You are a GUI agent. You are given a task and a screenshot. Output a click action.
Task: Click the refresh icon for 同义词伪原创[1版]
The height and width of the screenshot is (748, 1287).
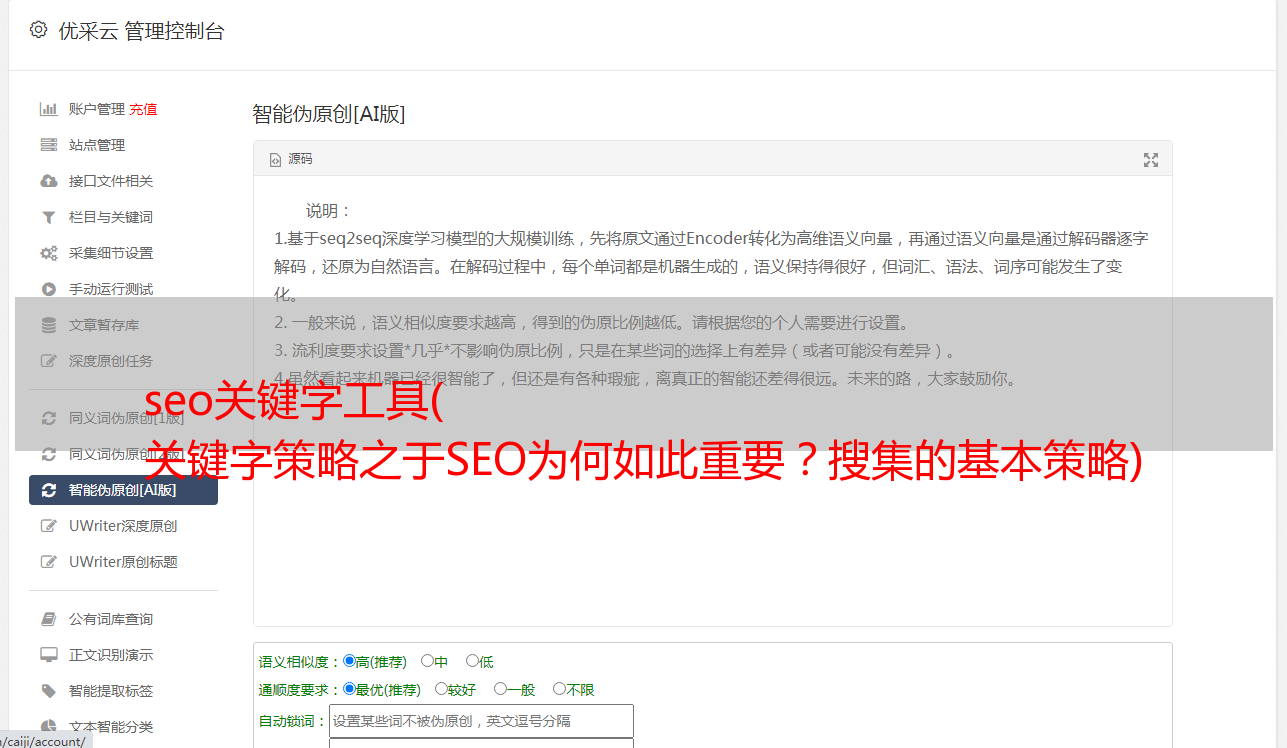pos(48,418)
